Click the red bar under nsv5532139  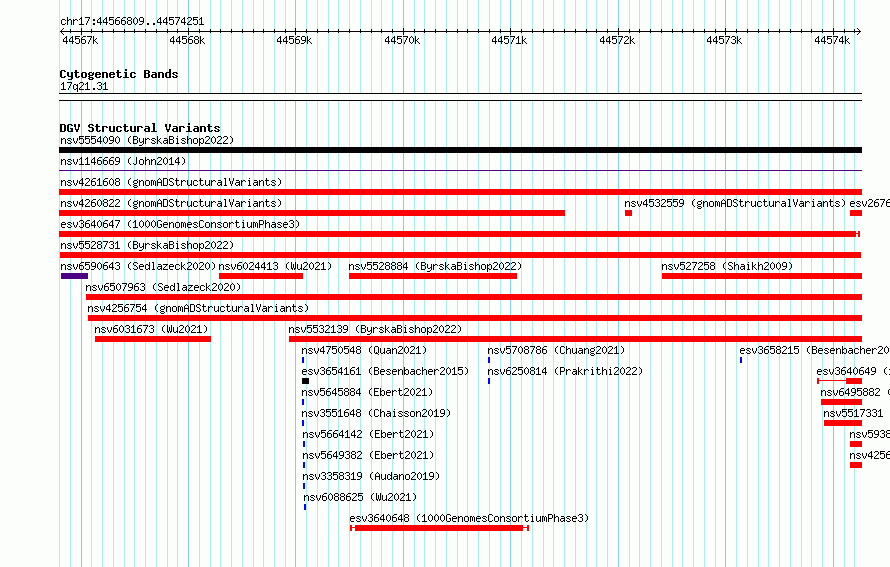[576, 339]
